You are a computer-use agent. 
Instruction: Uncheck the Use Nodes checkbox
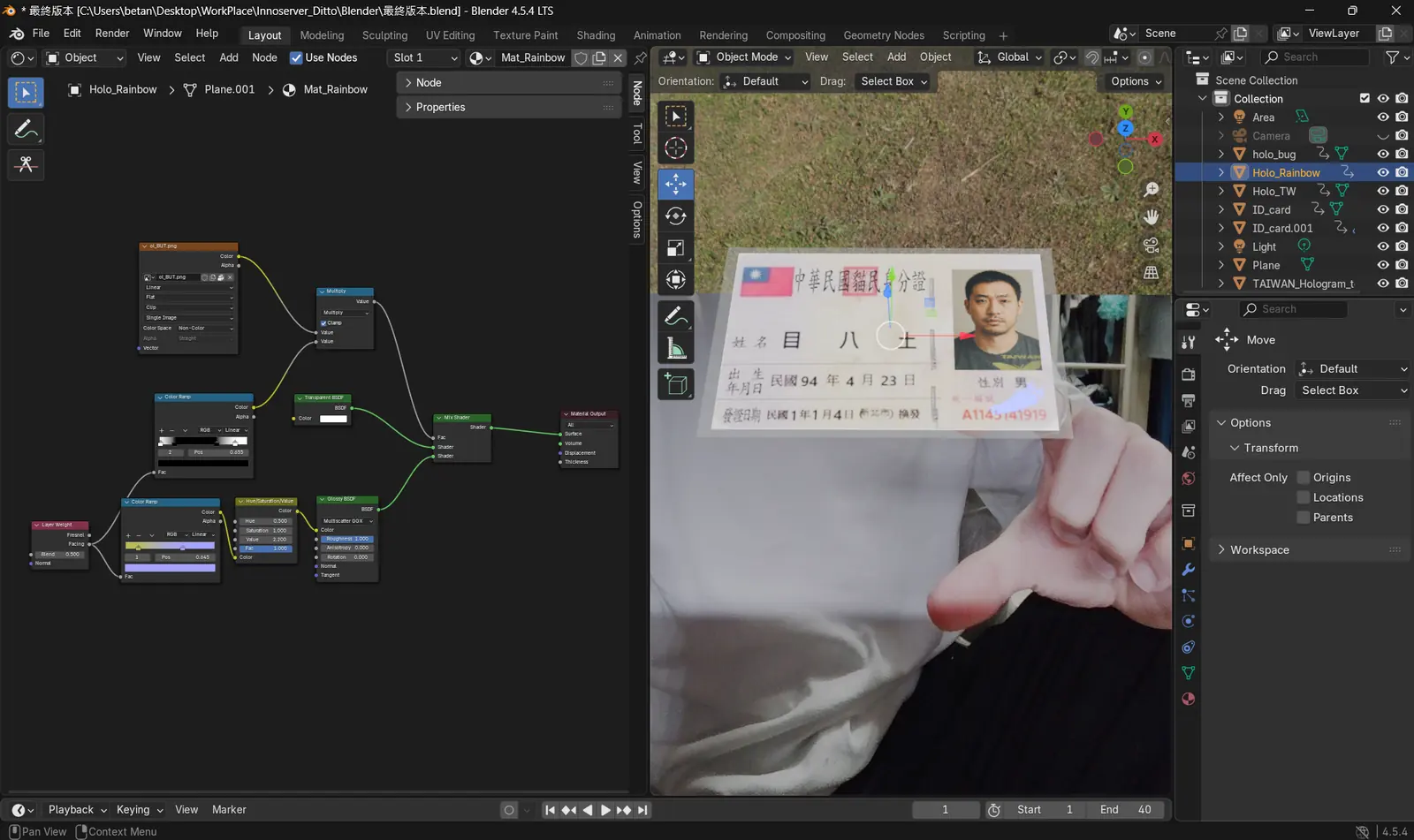[x=296, y=58]
